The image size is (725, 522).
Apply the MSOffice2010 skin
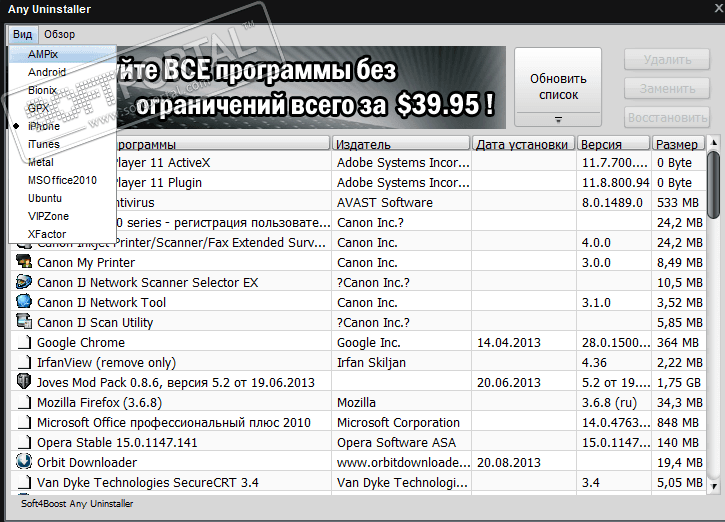coord(62,180)
